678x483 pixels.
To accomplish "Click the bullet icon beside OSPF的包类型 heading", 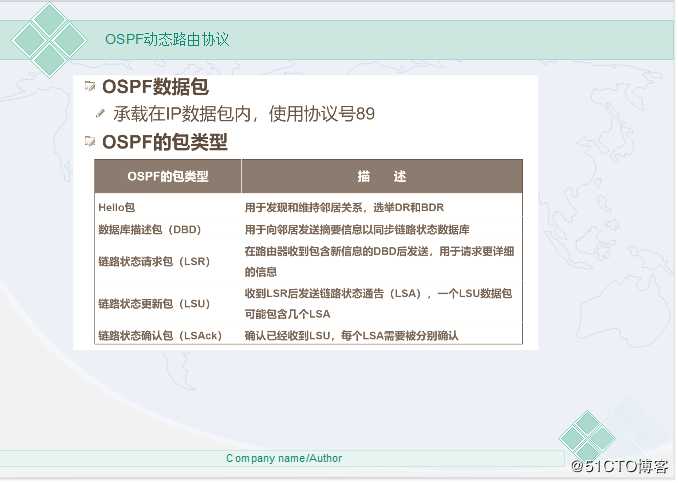I will (x=90, y=141).
